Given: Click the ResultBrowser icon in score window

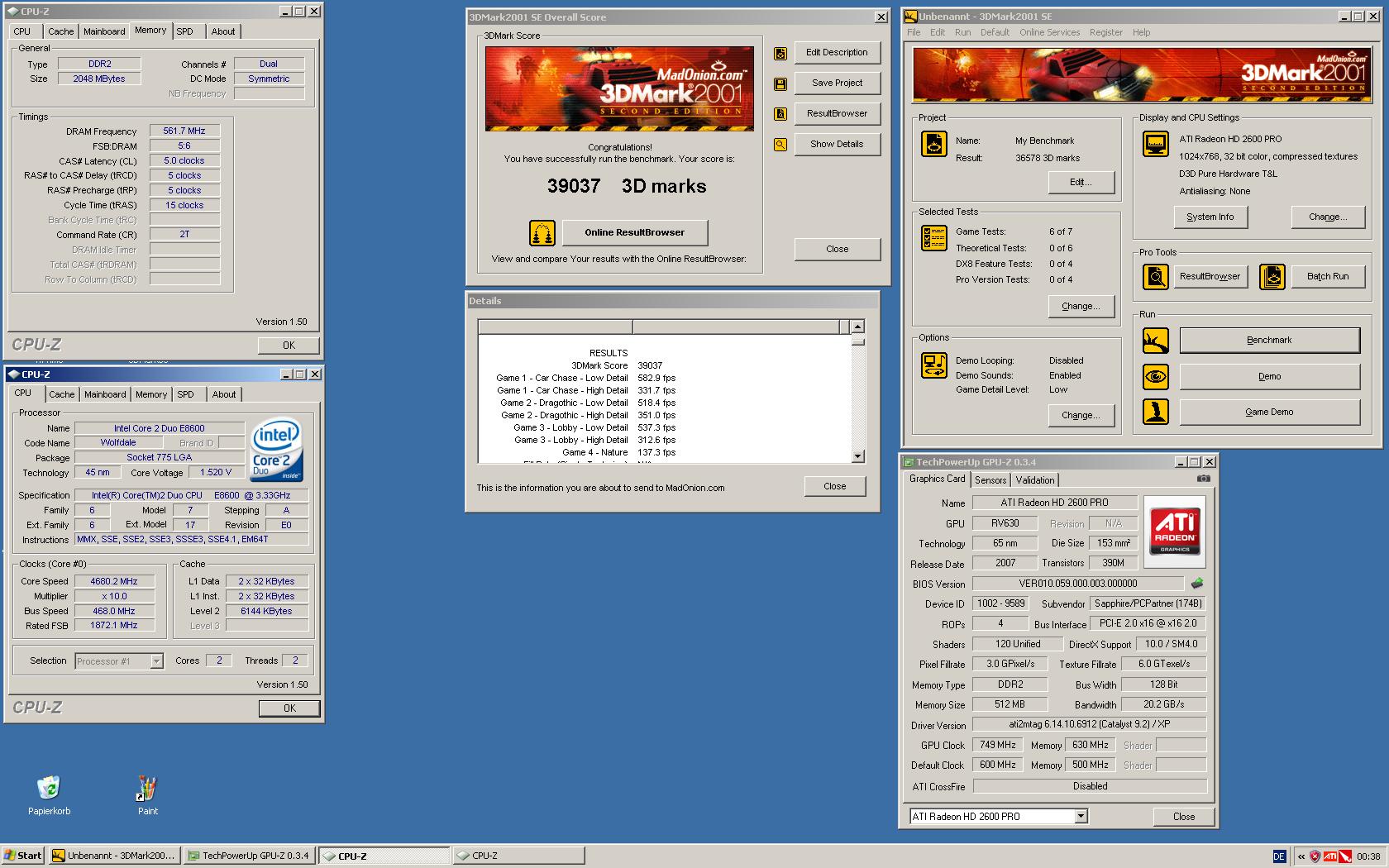Looking at the screenshot, I should coord(780,114).
